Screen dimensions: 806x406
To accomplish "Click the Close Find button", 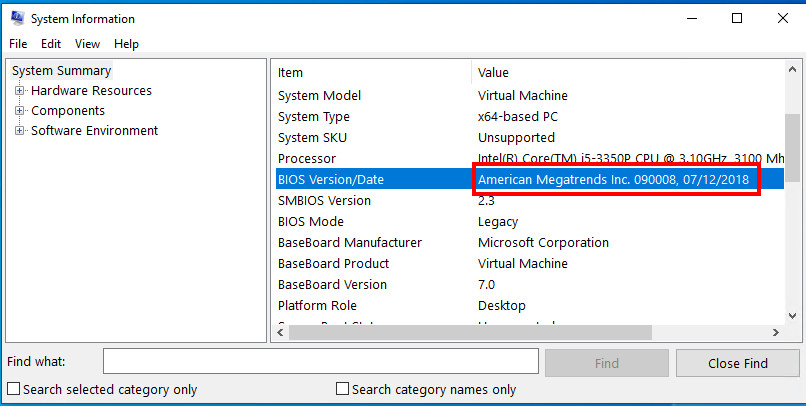I will click(737, 363).
